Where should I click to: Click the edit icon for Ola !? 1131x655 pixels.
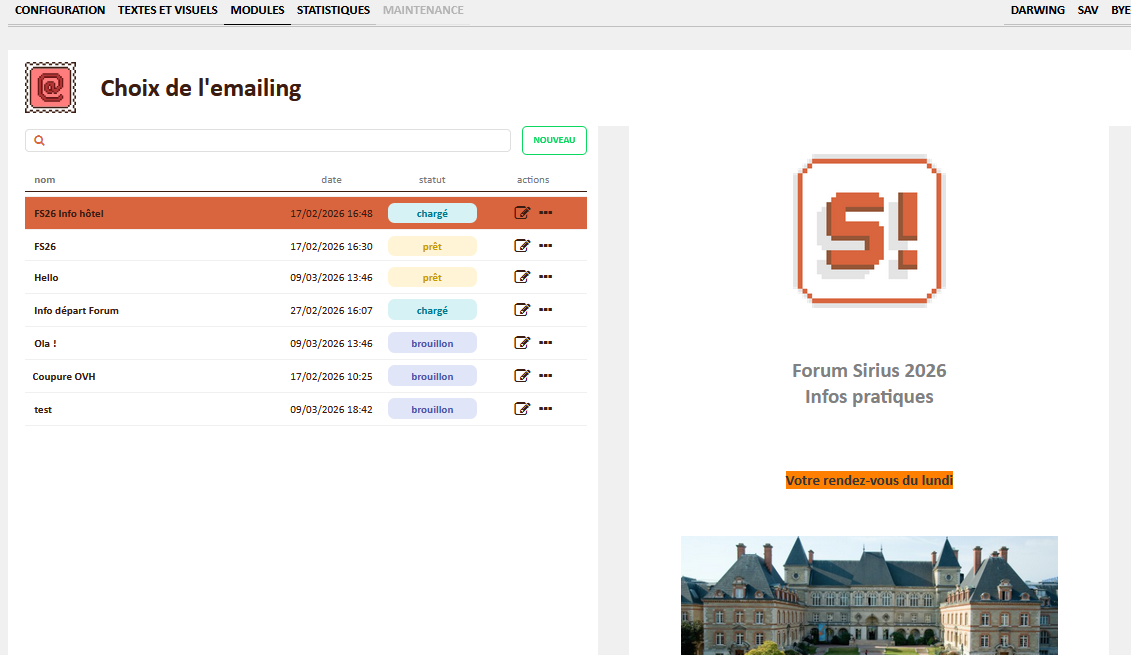(x=521, y=343)
